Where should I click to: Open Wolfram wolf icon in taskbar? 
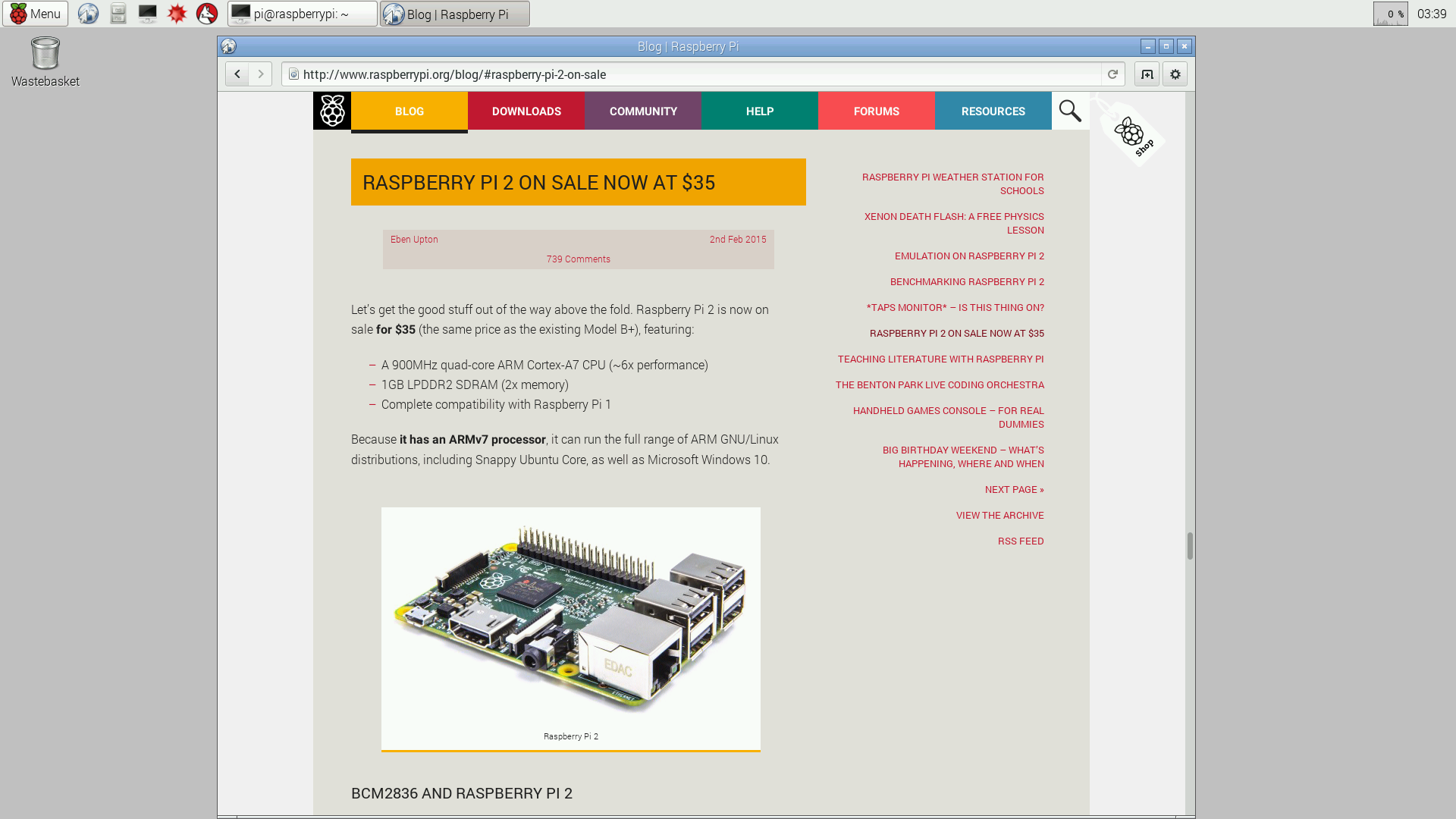pyautogui.click(x=207, y=14)
